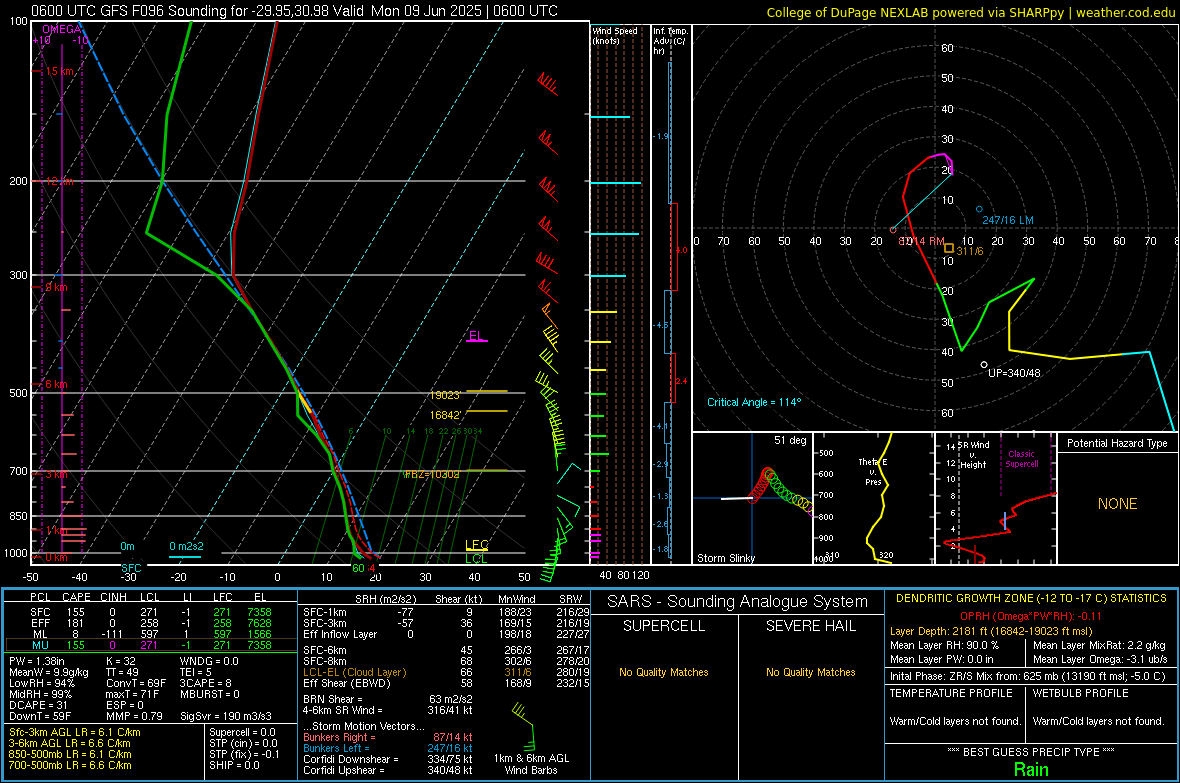The width and height of the screenshot is (1180, 783).
Task: Click the UP=340/48 circle marker on hodograph
Action: point(984,365)
